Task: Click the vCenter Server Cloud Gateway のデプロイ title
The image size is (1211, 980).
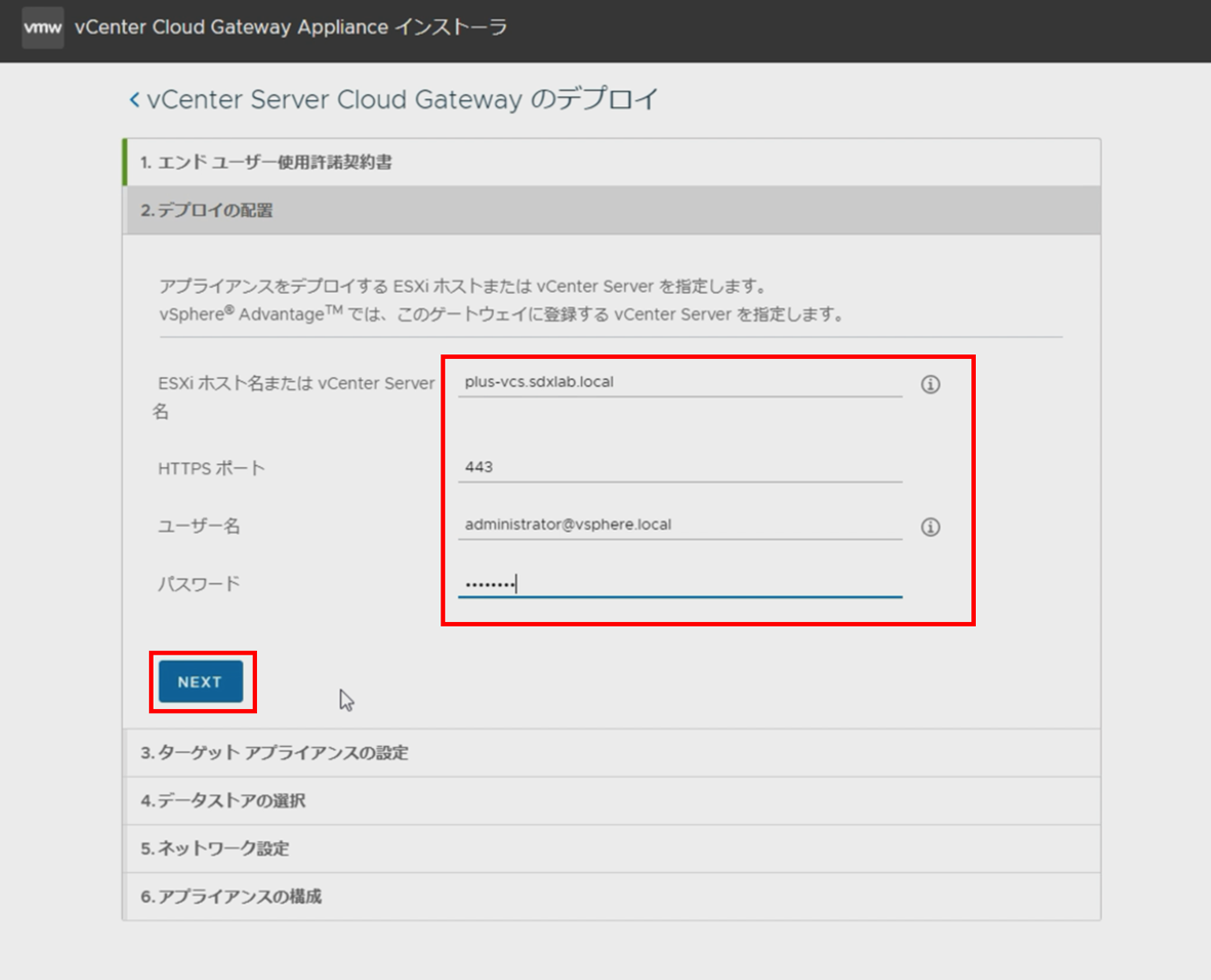Action: pos(402,100)
